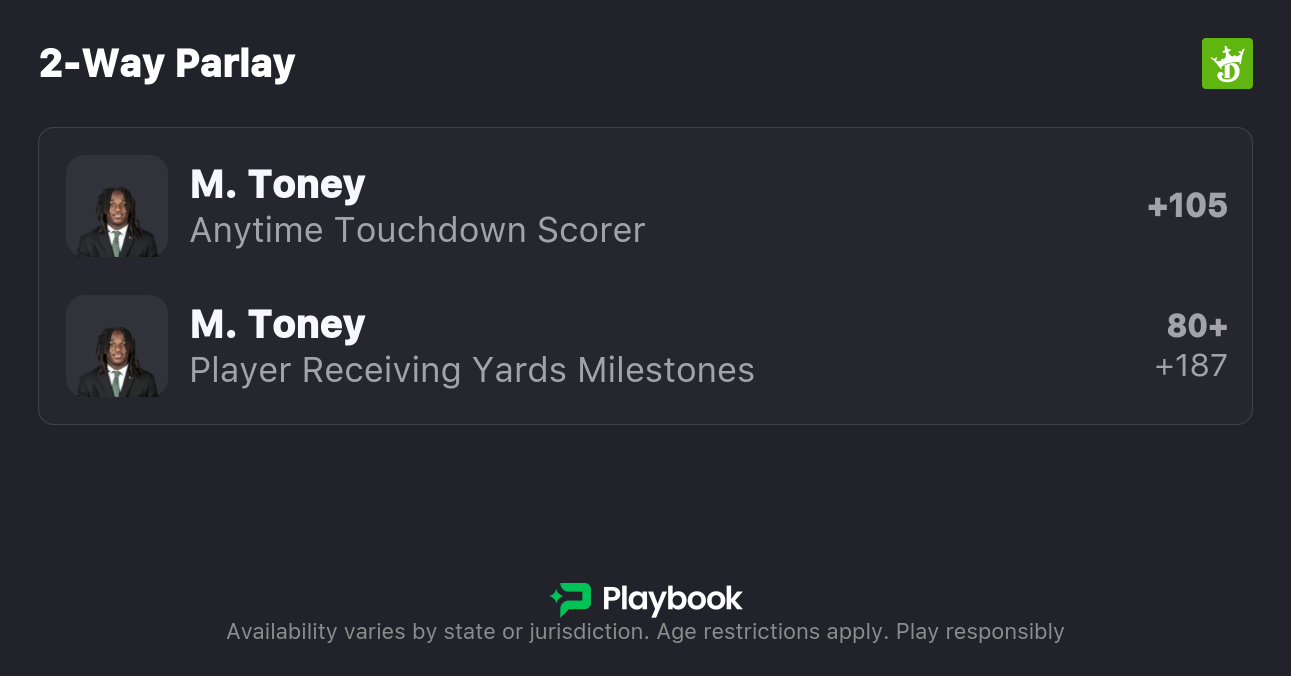Open the Playbook wordmark link
1291x676 pixels.
coord(672,599)
